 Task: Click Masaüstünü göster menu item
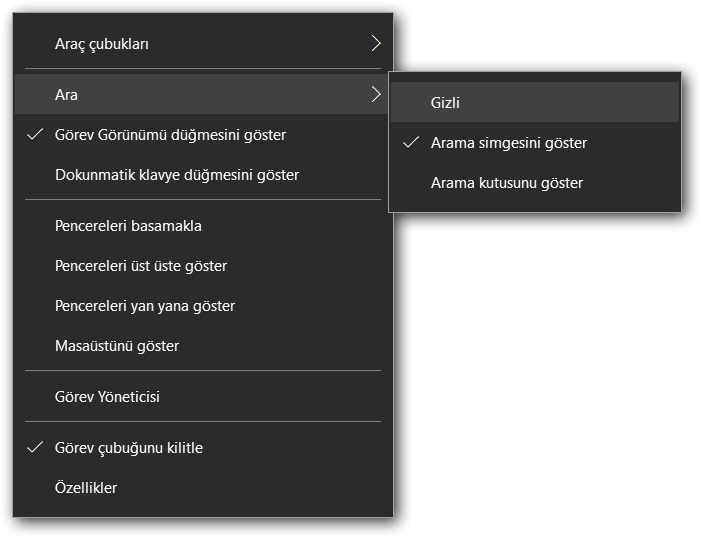pos(116,346)
